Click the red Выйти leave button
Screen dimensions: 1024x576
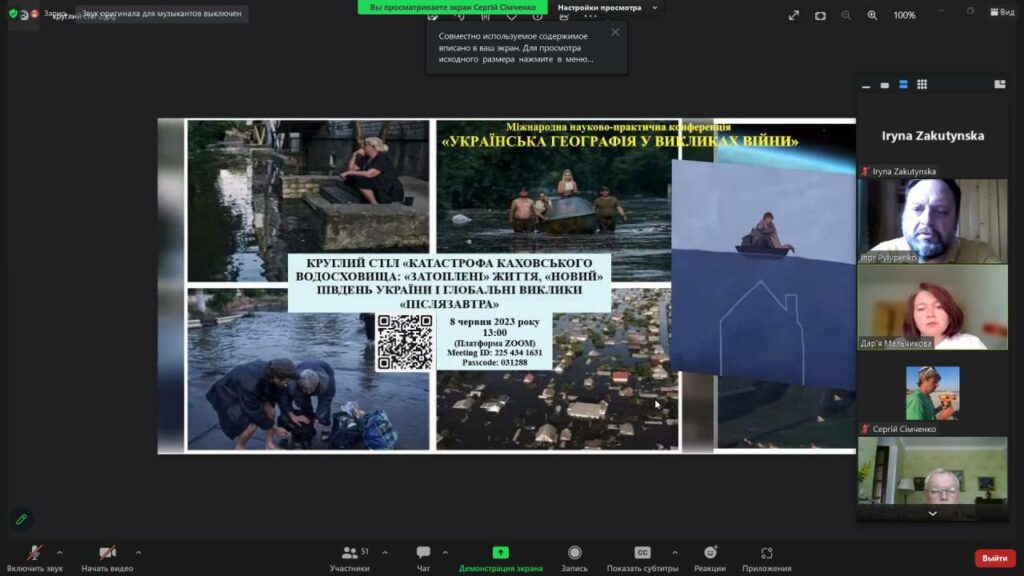pyautogui.click(x=995, y=558)
